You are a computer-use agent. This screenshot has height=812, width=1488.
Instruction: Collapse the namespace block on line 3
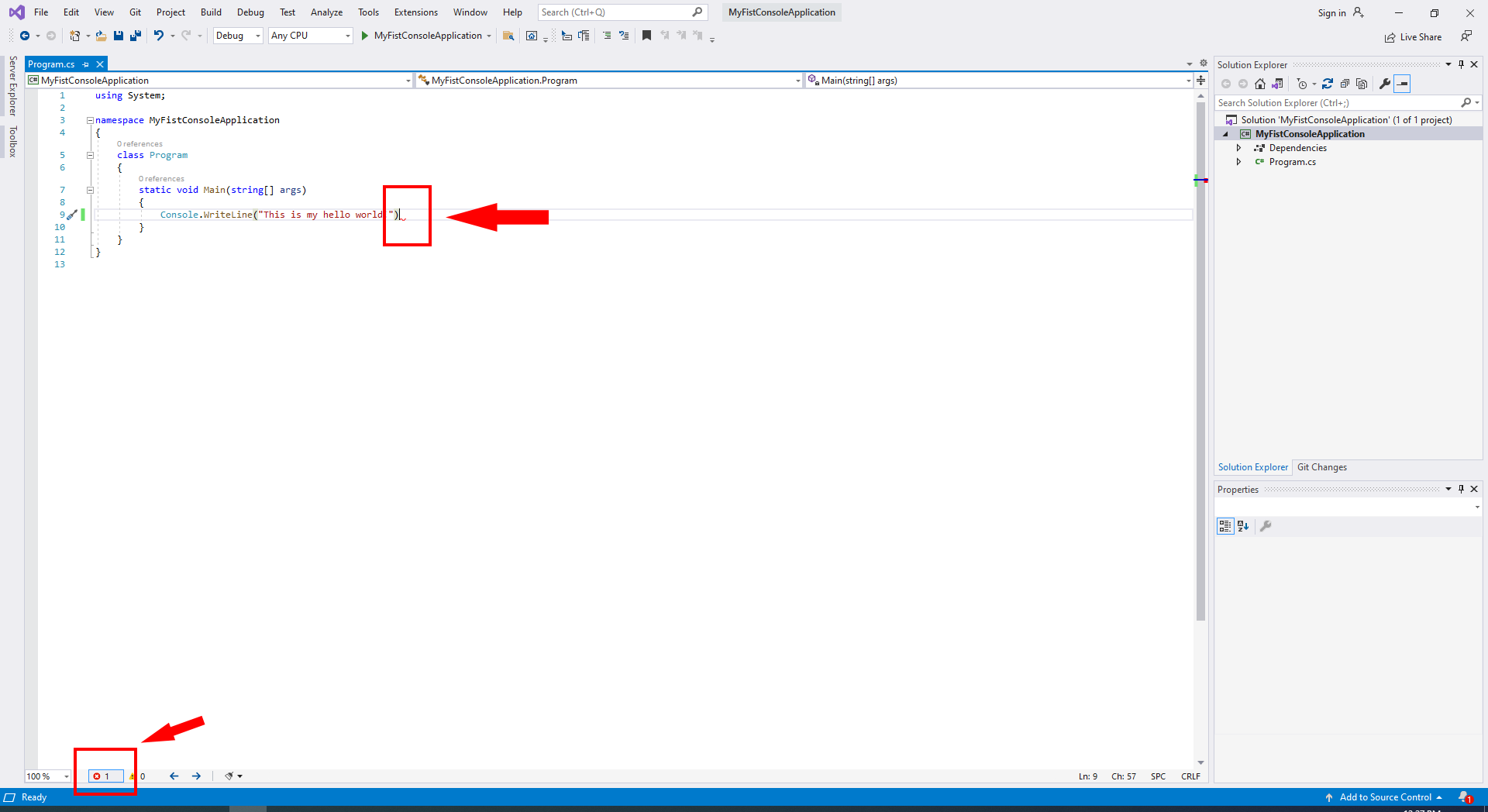pyautogui.click(x=90, y=120)
